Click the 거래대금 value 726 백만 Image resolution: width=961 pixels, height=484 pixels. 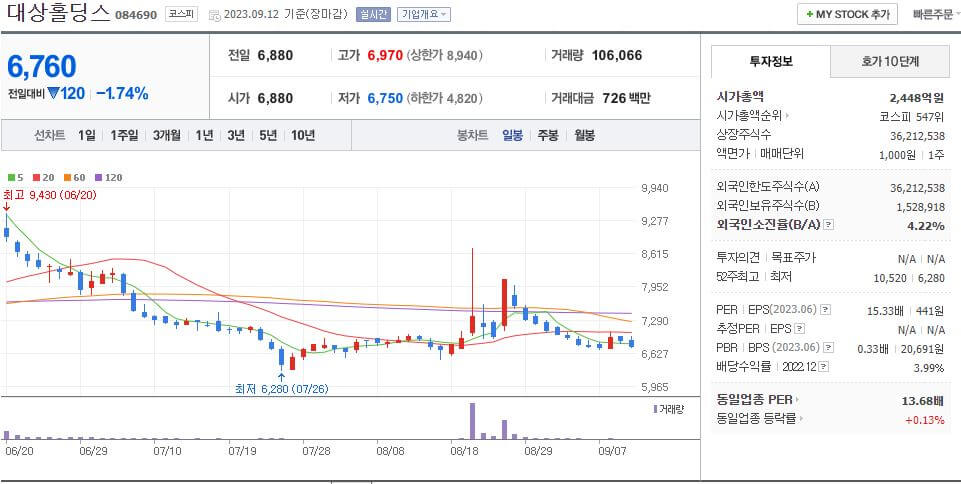point(626,98)
